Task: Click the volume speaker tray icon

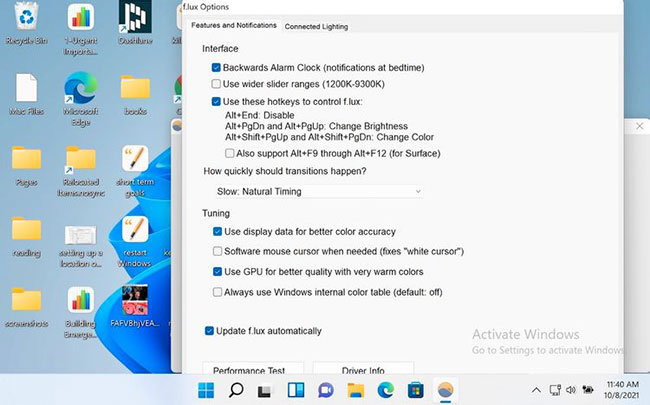Action: [x=571, y=390]
